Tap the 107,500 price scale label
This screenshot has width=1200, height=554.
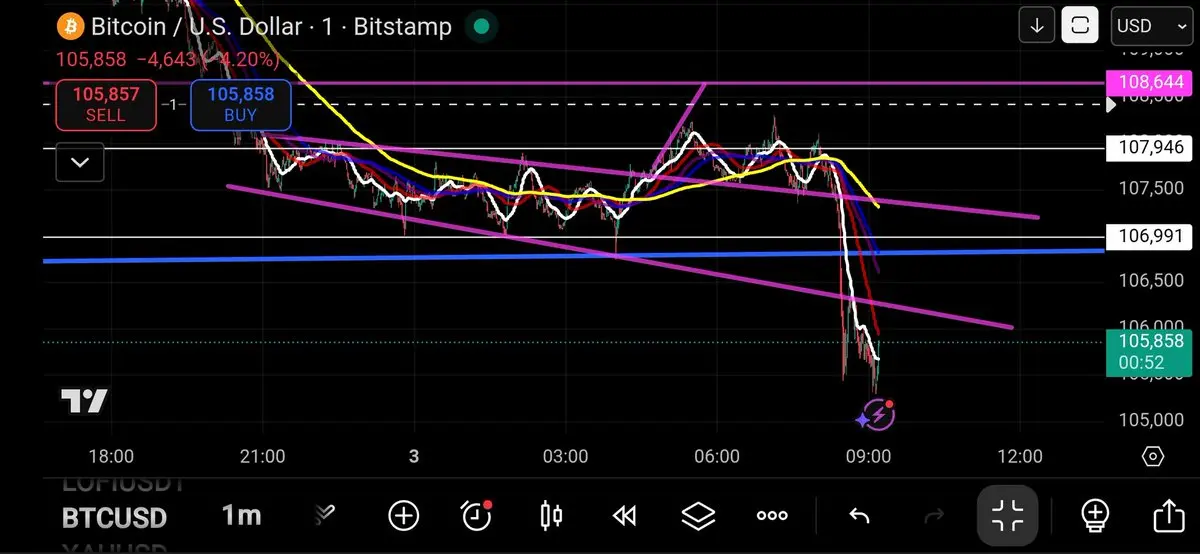point(1150,189)
